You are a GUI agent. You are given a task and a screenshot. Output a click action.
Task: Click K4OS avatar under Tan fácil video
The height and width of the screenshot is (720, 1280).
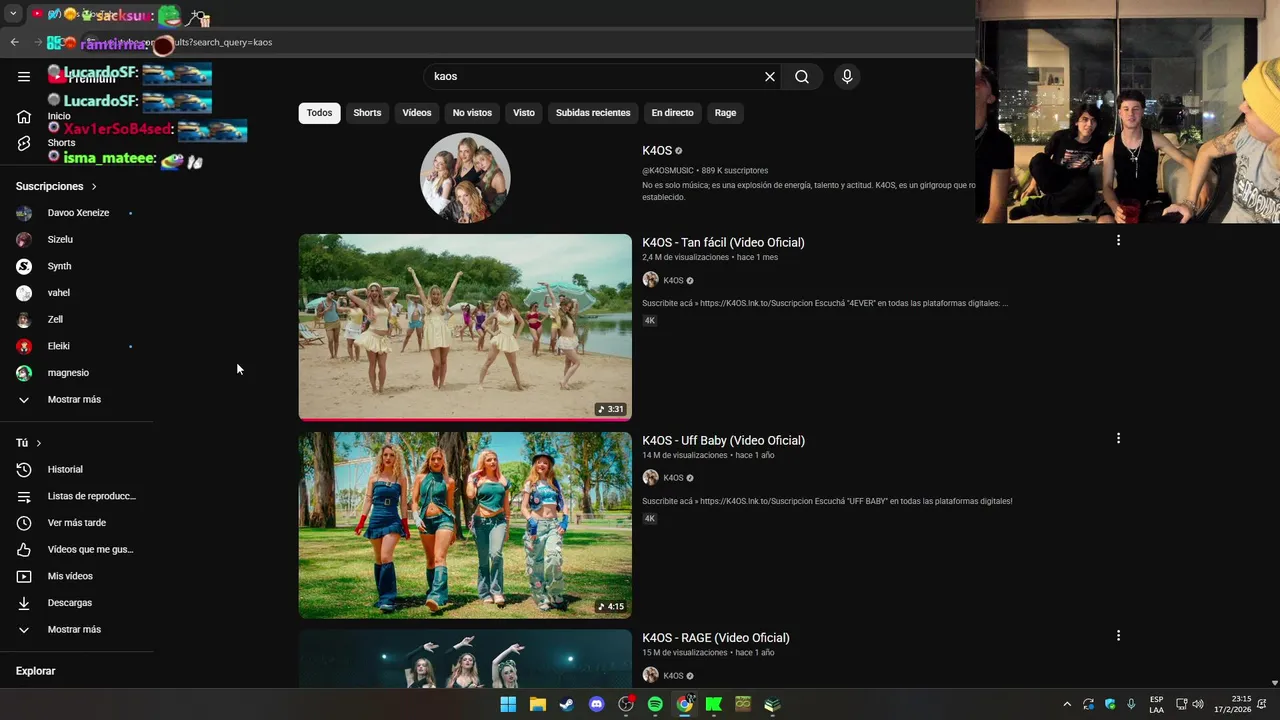tap(650, 280)
